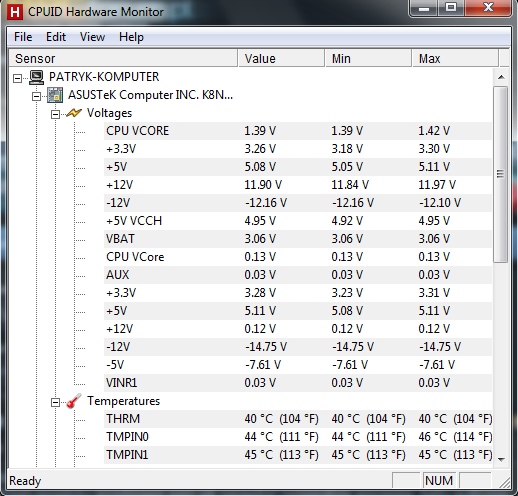This screenshot has height=496, width=518.
Task: Click the 11.97 V max cell
Action: pyautogui.click(x=437, y=185)
